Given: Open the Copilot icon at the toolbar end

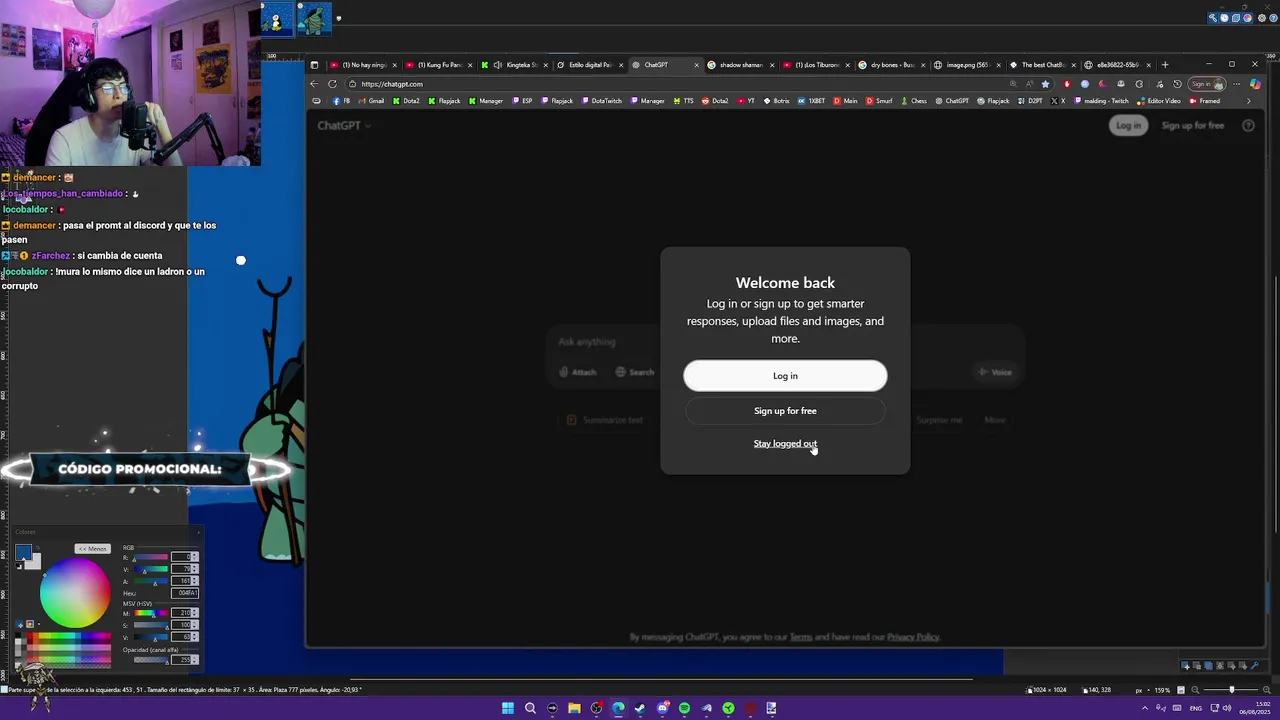Looking at the screenshot, I should 1255,84.
